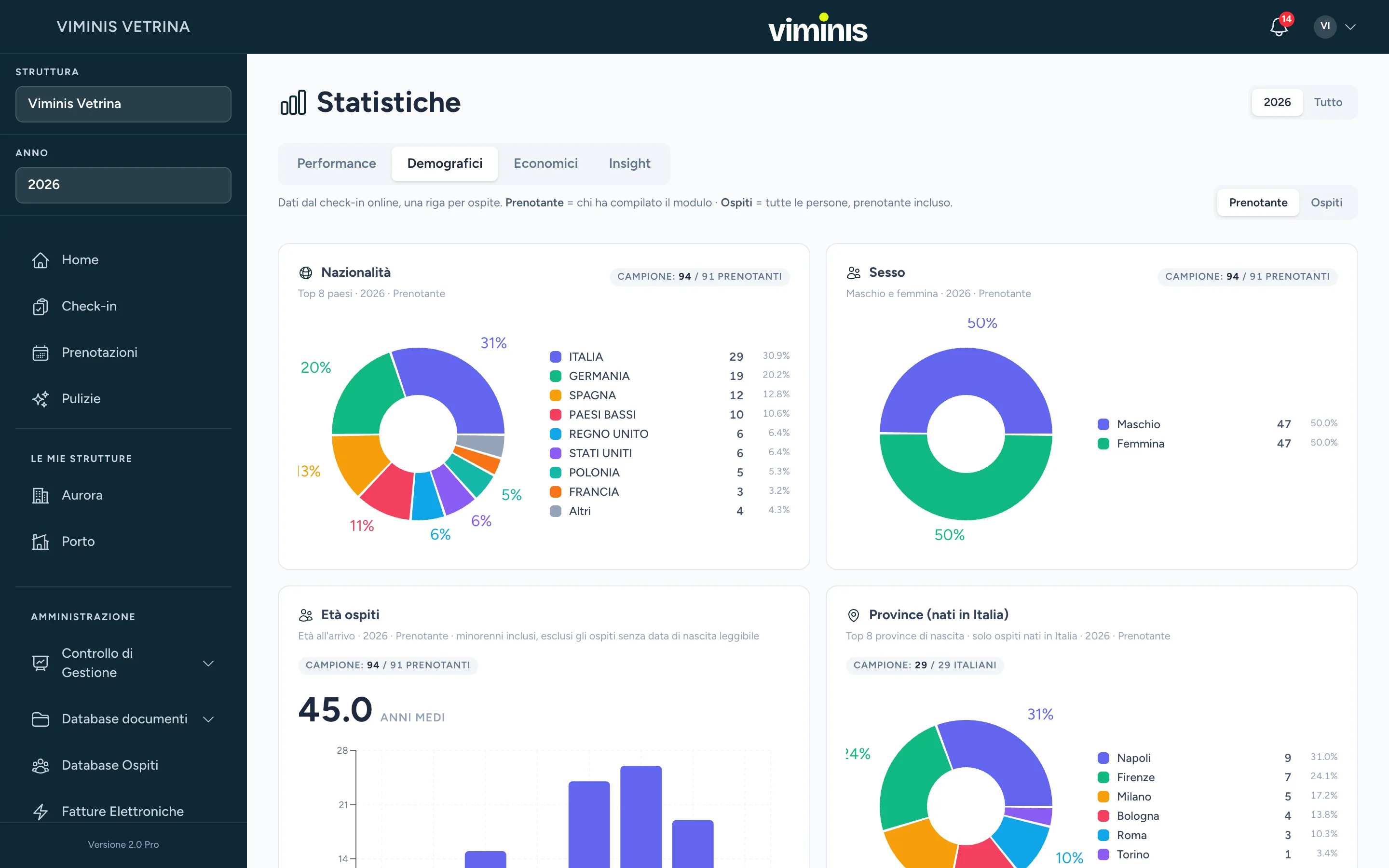Expand the Controllo di Gestione submenu chevron
Screen dimensions: 1389x868
pyautogui.click(x=208, y=663)
